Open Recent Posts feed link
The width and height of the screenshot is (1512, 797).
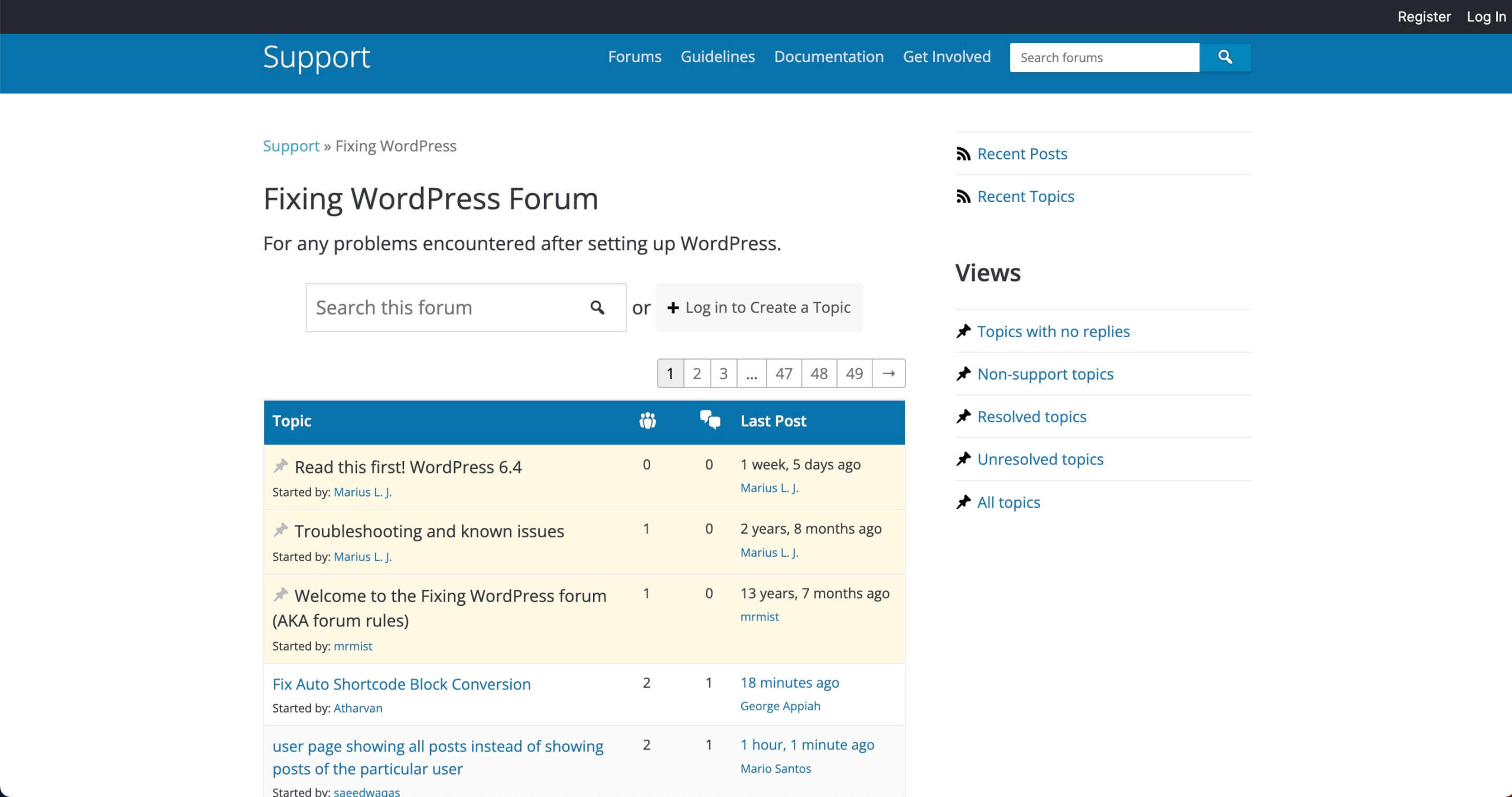1022,154
